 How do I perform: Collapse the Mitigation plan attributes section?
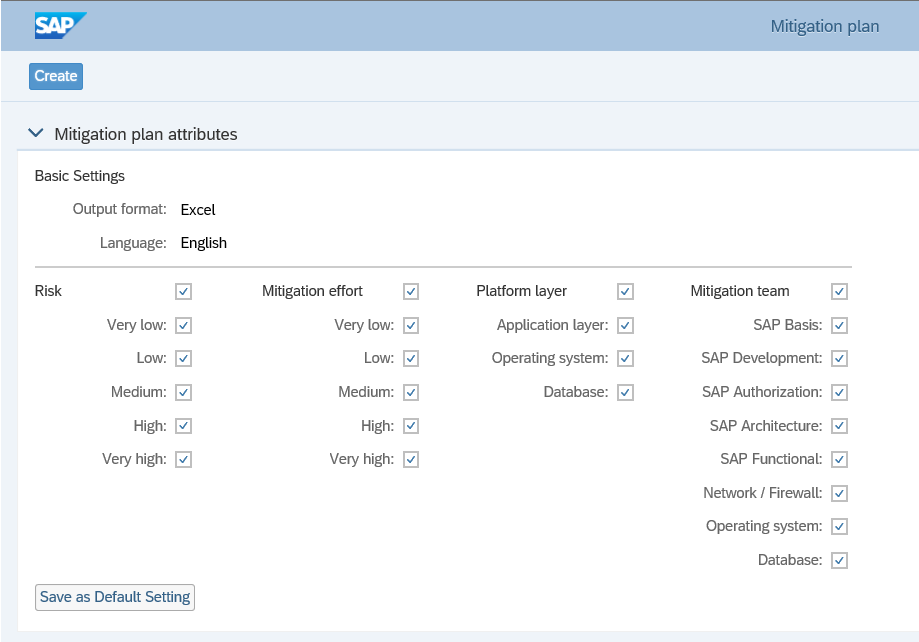pos(37,133)
